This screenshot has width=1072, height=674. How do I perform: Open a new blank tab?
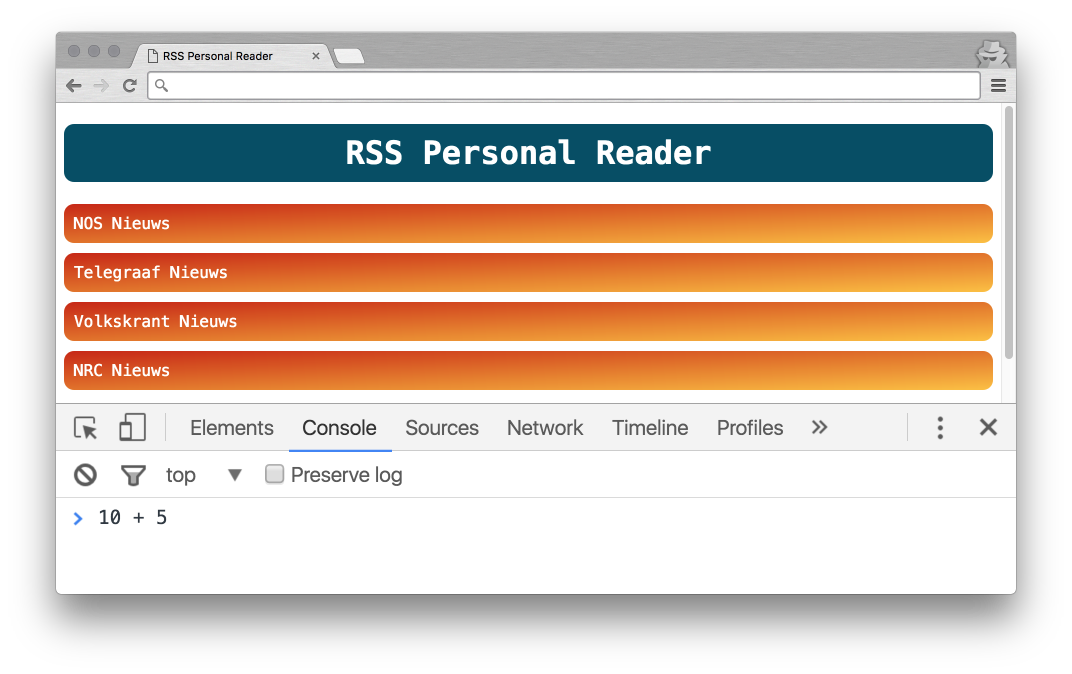(x=349, y=56)
